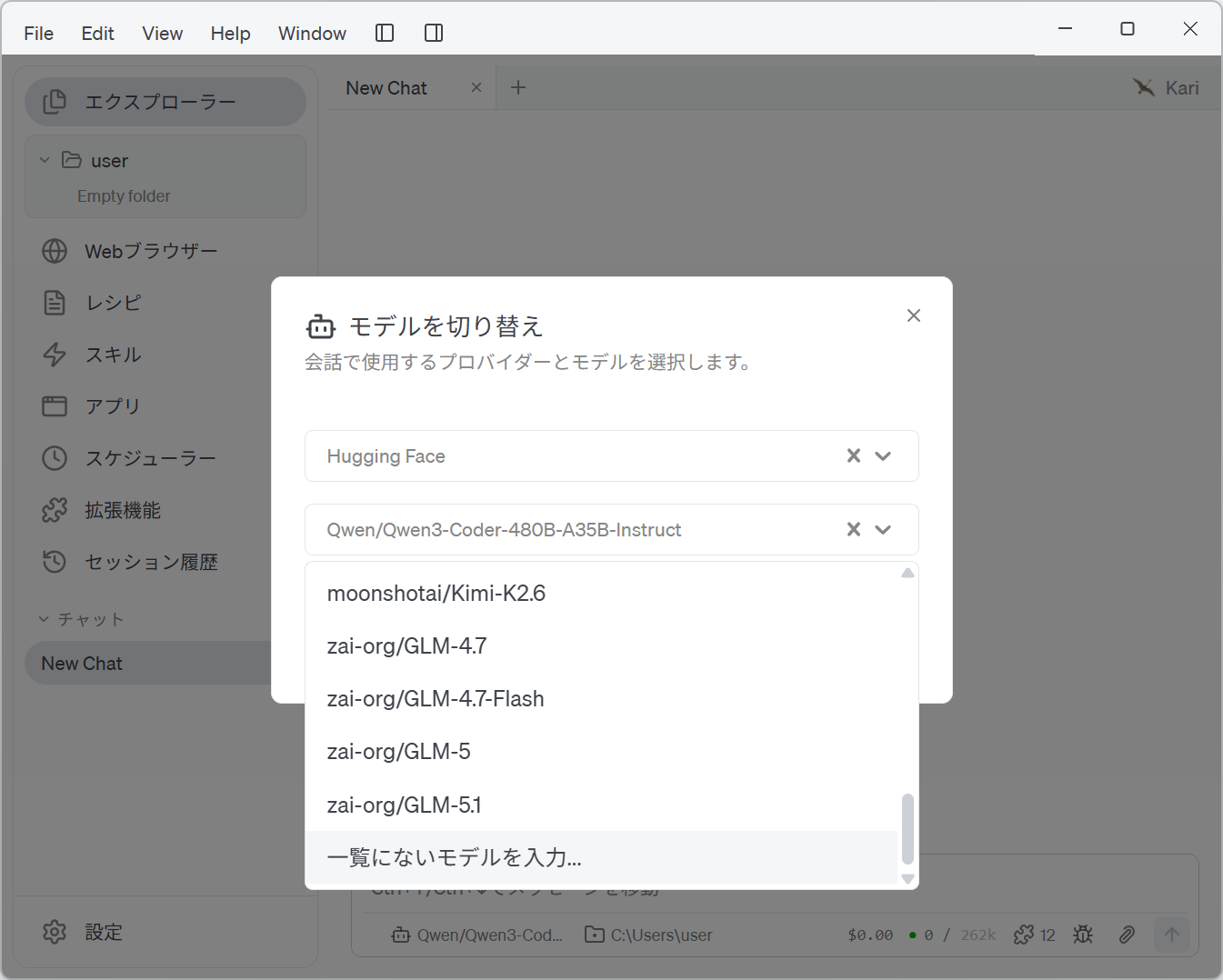The image size is (1223, 980).
Task: Expand the Hugging Face provider dropdown
Action: [x=883, y=455]
